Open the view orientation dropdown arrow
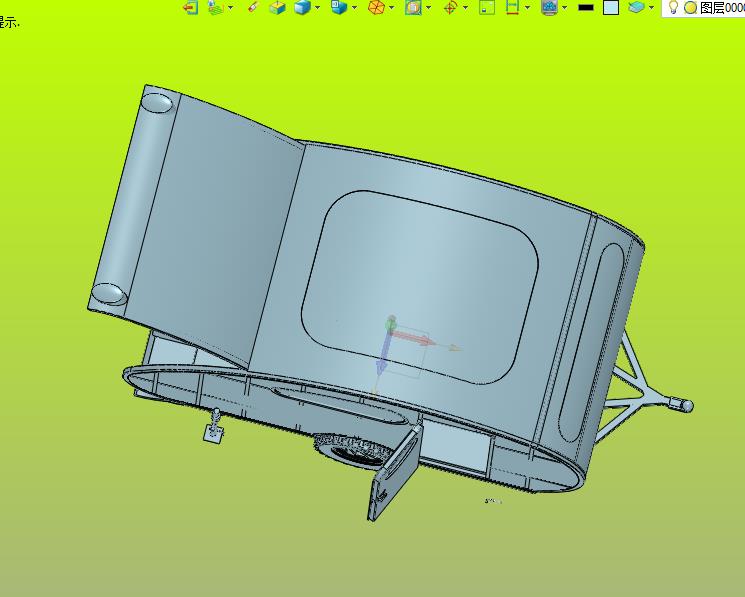The width and height of the screenshot is (745, 597). pos(354,8)
